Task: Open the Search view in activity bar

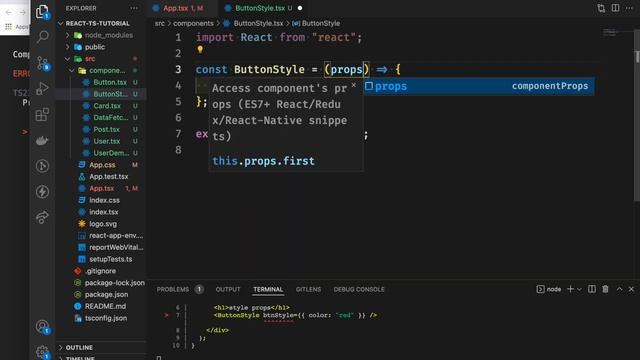Action: [x=42, y=37]
